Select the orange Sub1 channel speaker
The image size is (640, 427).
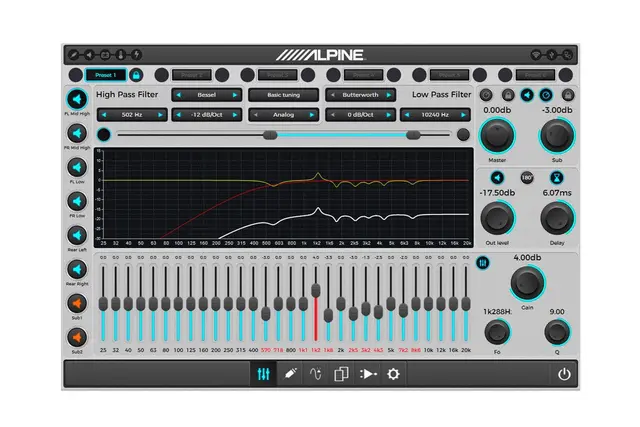pos(77,304)
